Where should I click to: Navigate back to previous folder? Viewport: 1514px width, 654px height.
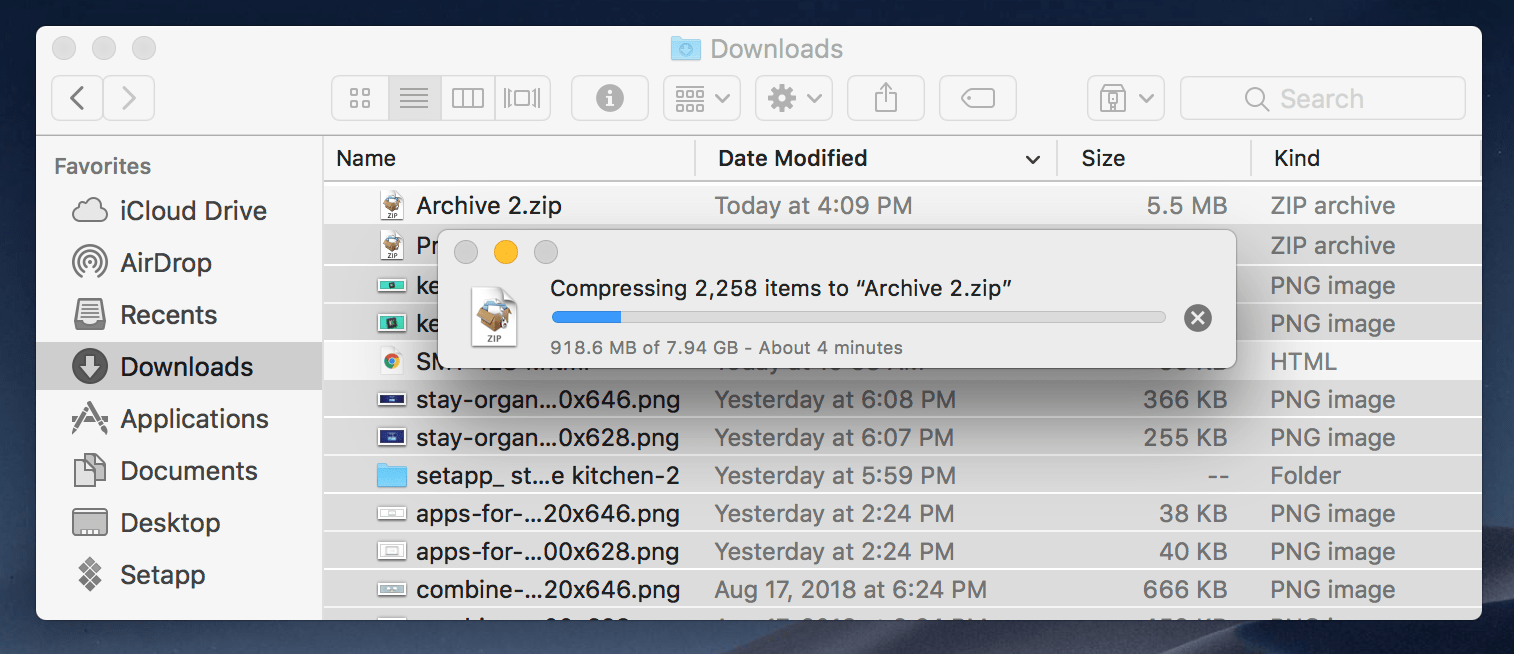point(77,97)
